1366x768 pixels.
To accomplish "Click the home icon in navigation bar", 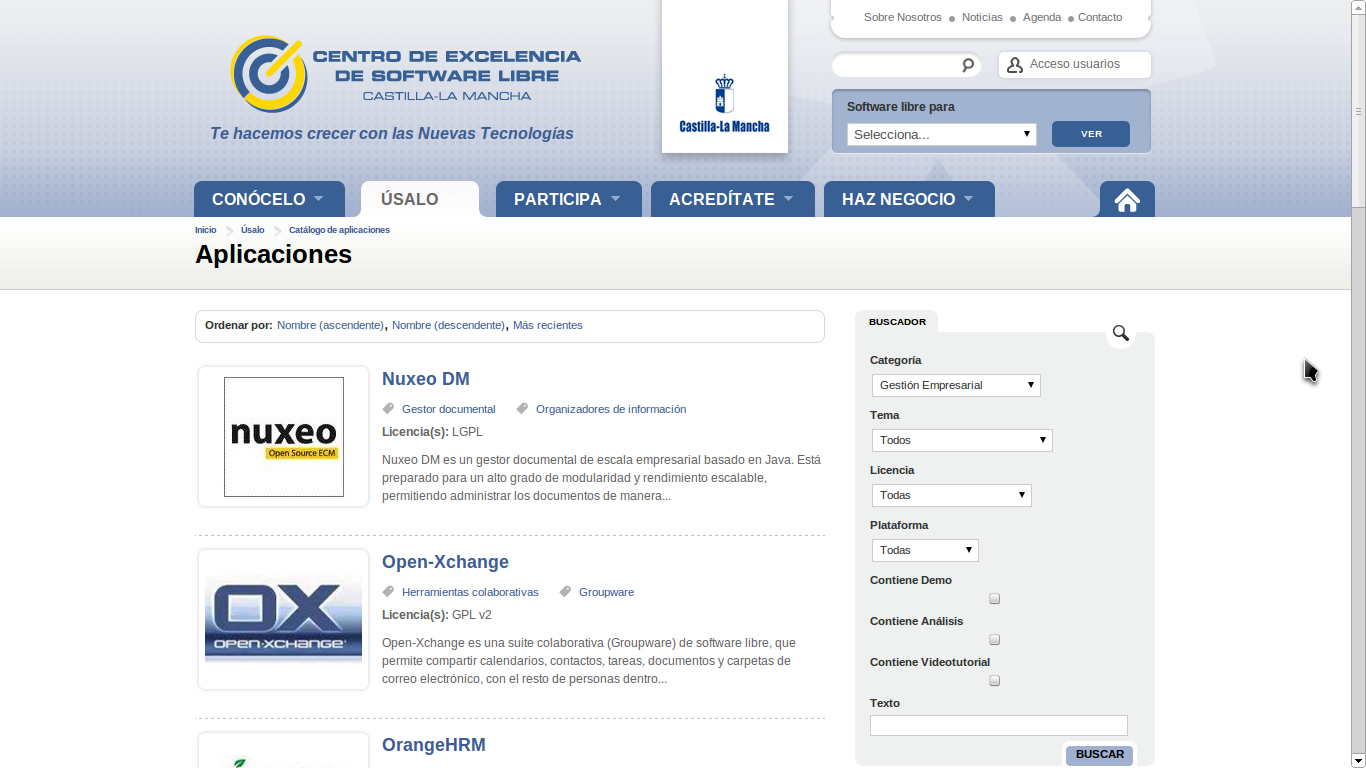I will tap(1127, 200).
